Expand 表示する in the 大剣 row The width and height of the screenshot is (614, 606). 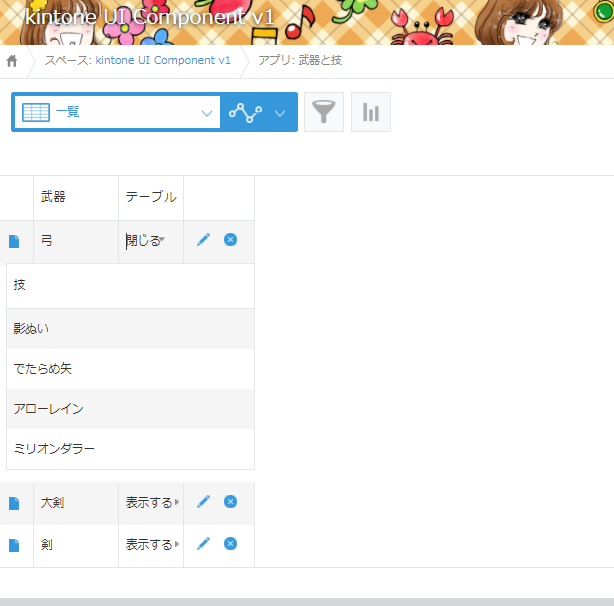coord(152,503)
